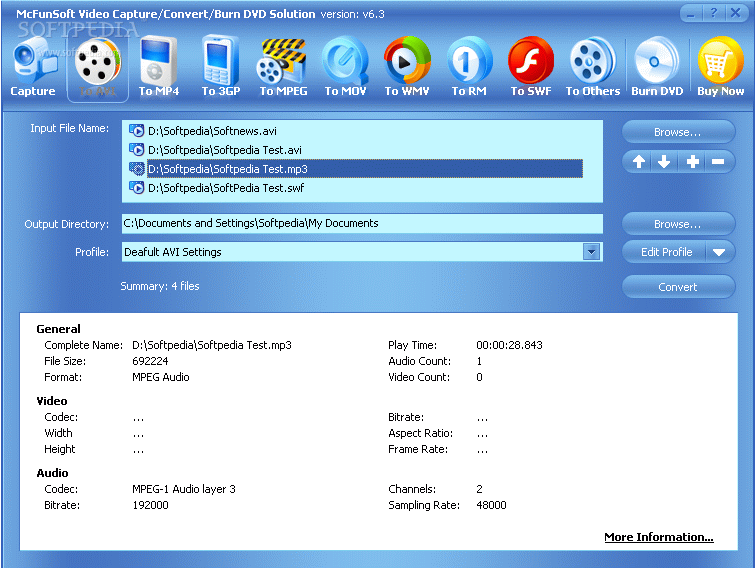Viewport: 755px width, 568px height.
Task: Click the Summary: 4 files text
Action: [160, 286]
